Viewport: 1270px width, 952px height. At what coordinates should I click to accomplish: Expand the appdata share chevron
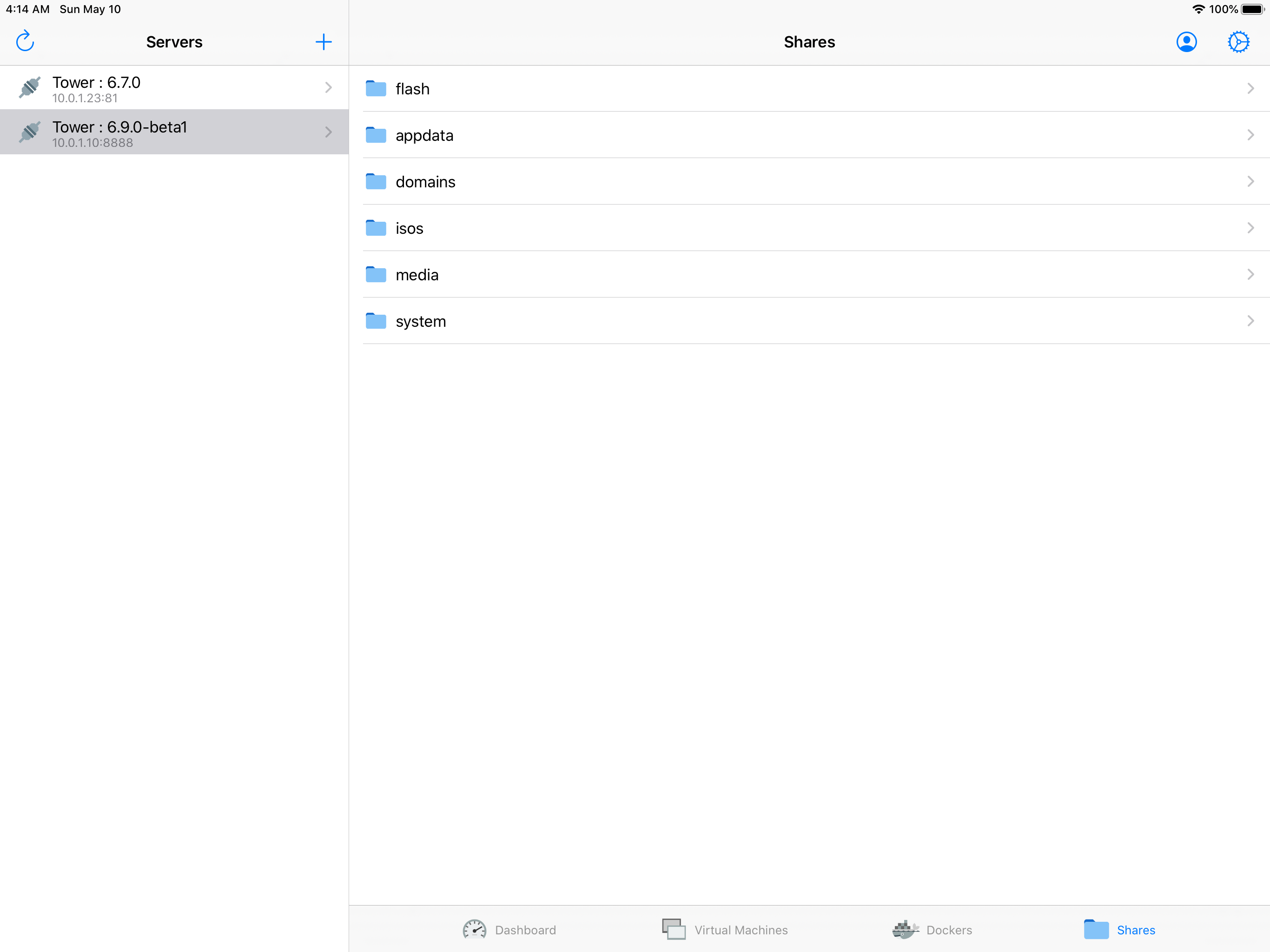click(1250, 135)
